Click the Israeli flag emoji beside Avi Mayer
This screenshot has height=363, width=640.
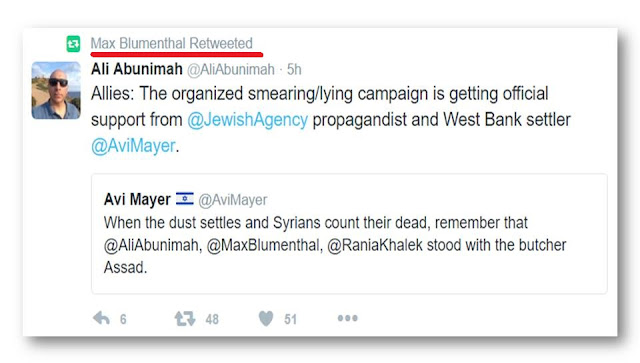(x=184, y=199)
